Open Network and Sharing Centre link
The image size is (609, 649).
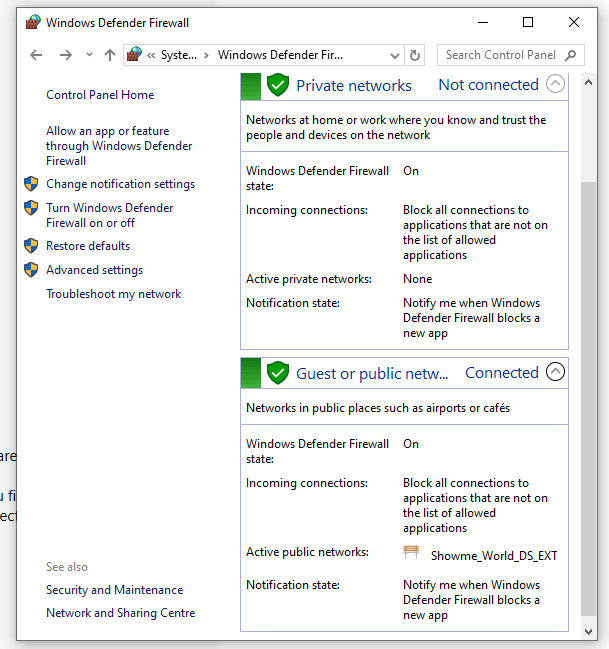click(120, 613)
